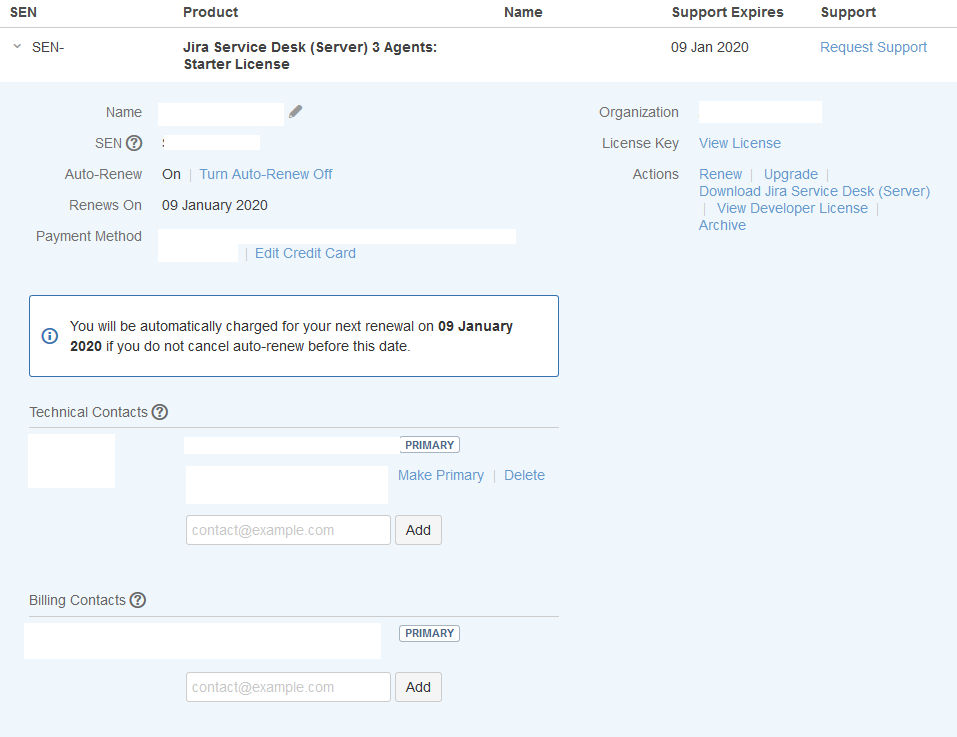Click the Technical Contacts heading
This screenshot has height=737, width=957.
tap(88, 412)
